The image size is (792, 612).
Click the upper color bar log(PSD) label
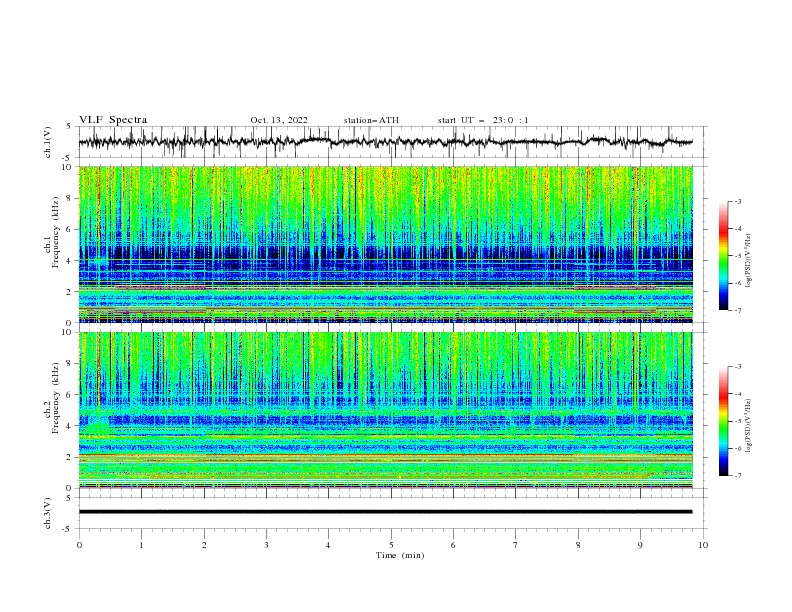[749, 261]
